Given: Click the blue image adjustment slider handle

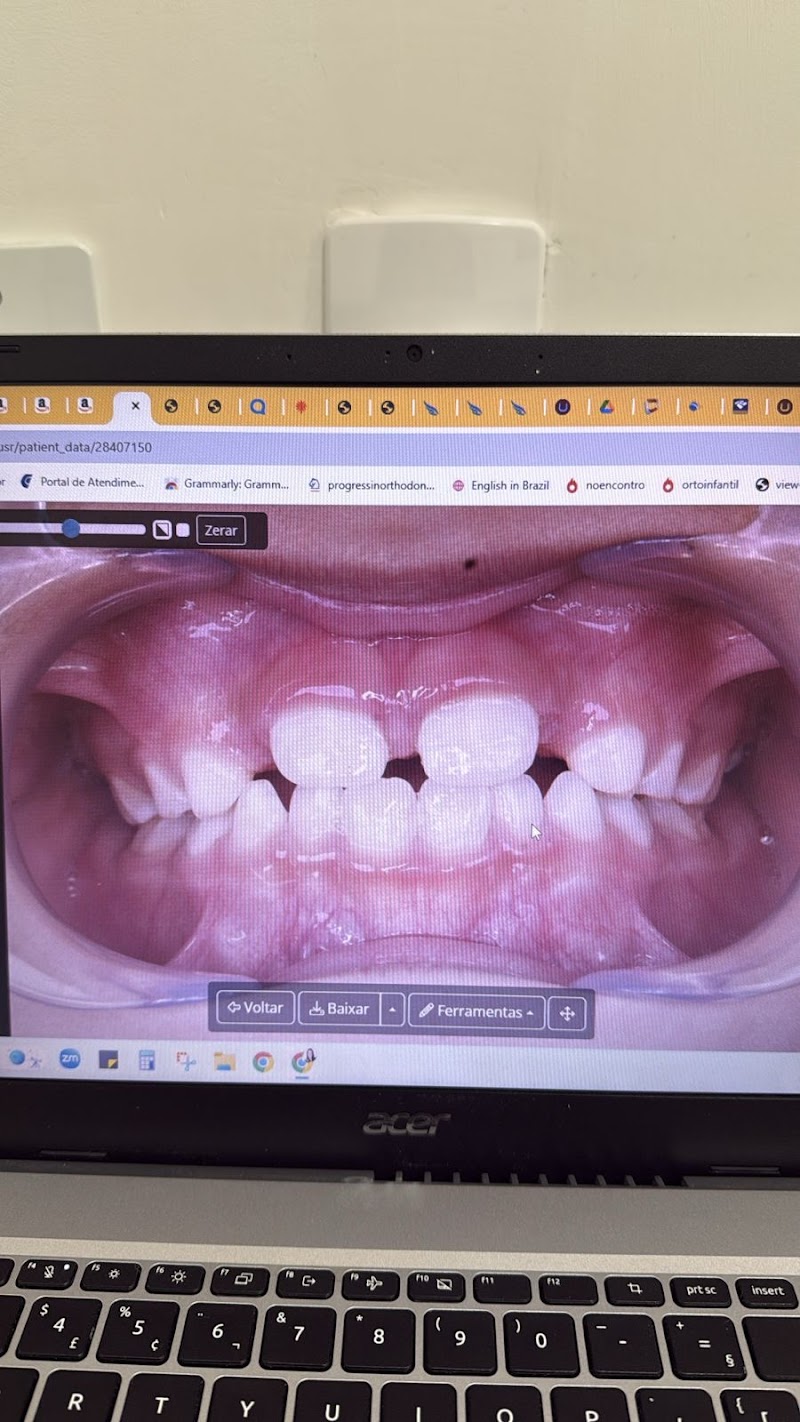Looking at the screenshot, I should point(71,528).
